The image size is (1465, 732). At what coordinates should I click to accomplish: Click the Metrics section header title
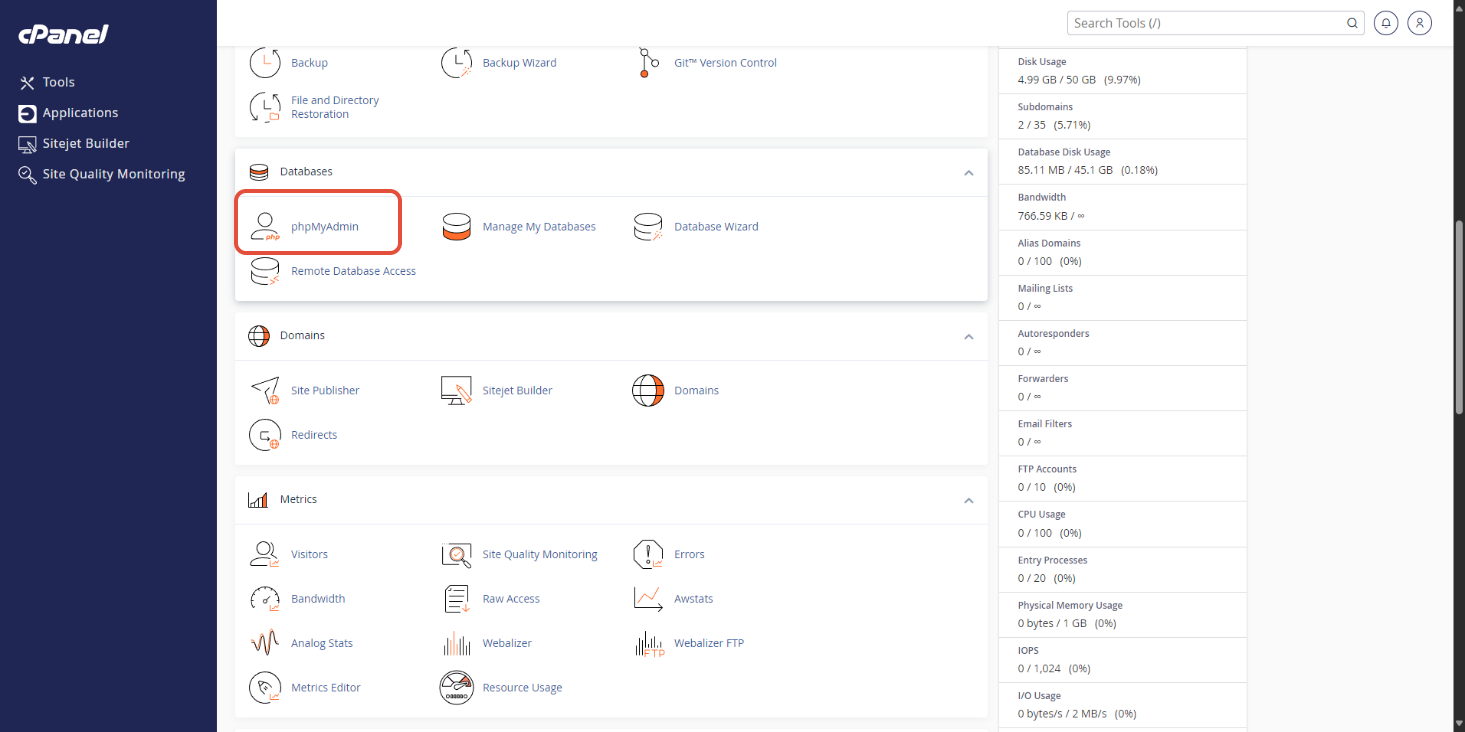(298, 500)
